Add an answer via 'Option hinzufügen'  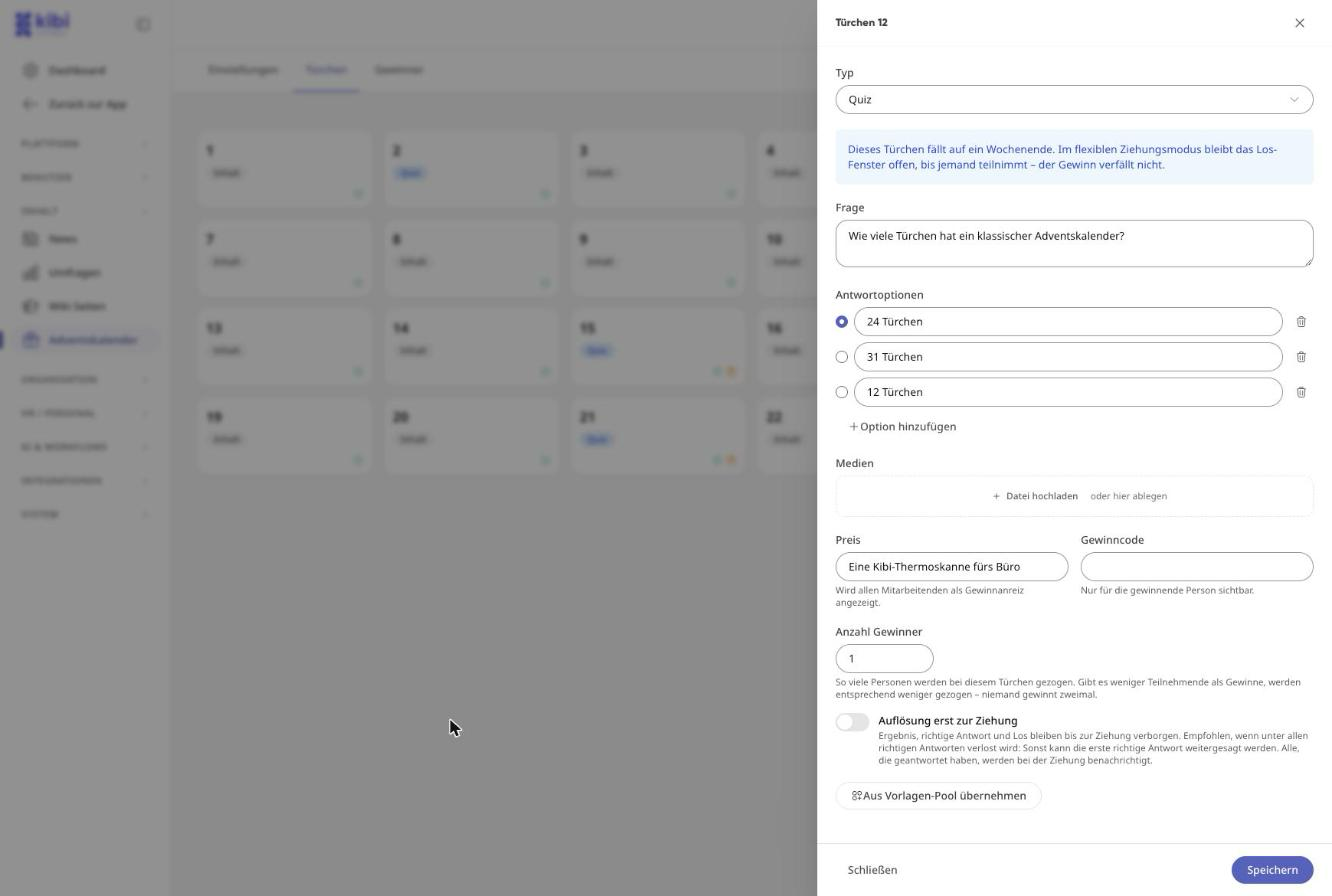902,427
